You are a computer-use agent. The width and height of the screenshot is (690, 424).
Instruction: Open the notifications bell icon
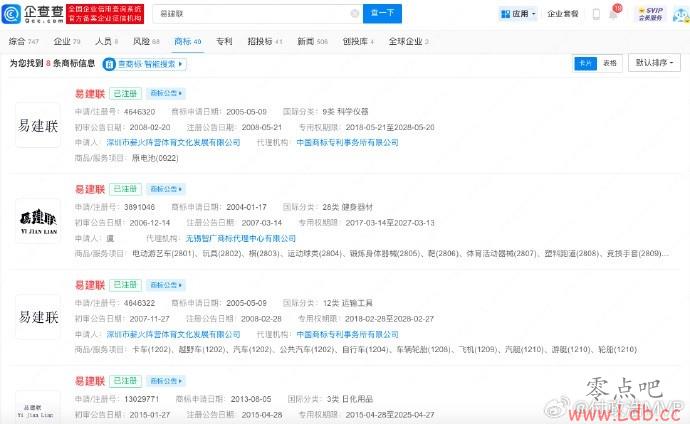[614, 13]
